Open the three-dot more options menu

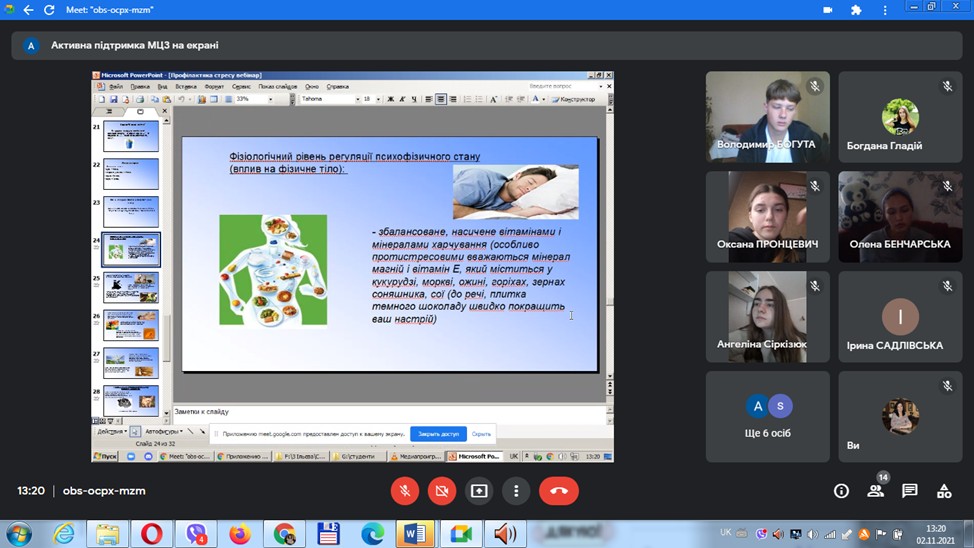pyautogui.click(x=516, y=491)
